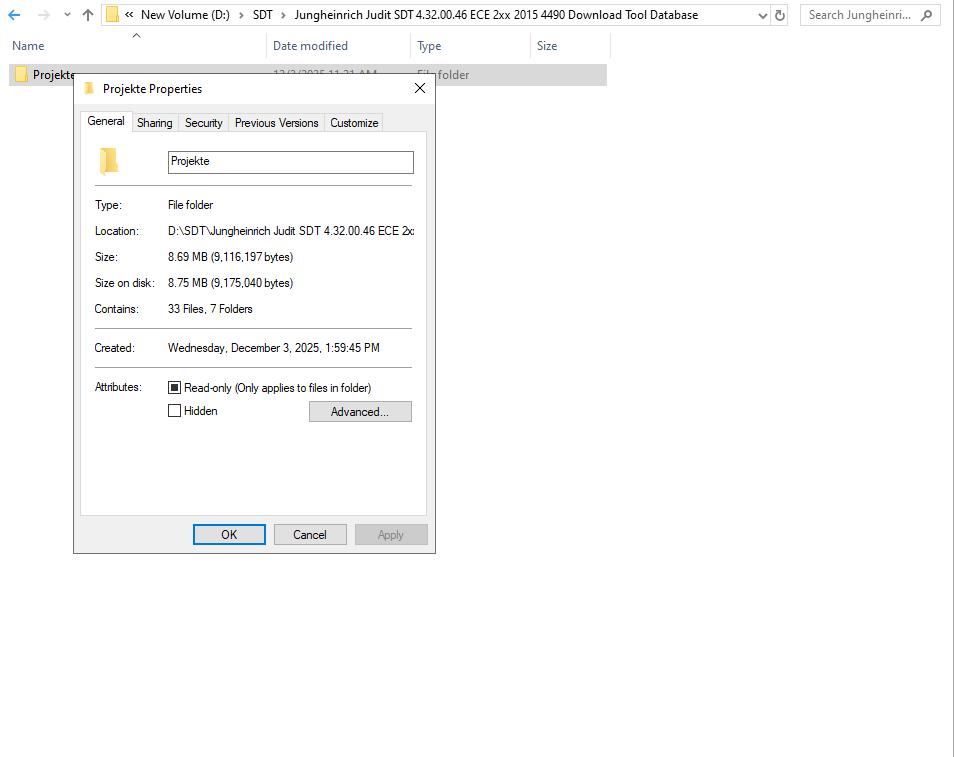Click the Location path text
Viewport: 954px width, 757px height.
(291, 231)
